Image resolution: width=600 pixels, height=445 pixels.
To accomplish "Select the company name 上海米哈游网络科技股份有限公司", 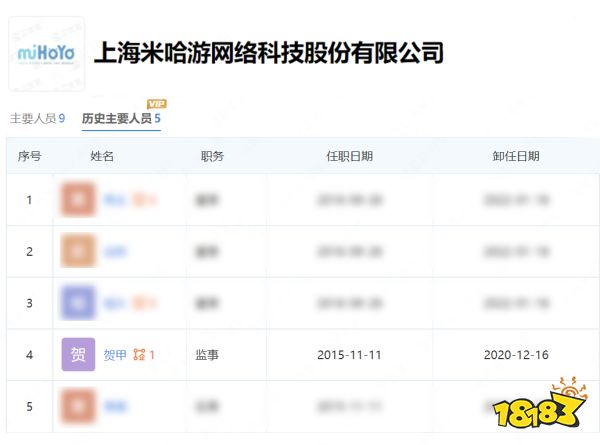I will [269, 52].
